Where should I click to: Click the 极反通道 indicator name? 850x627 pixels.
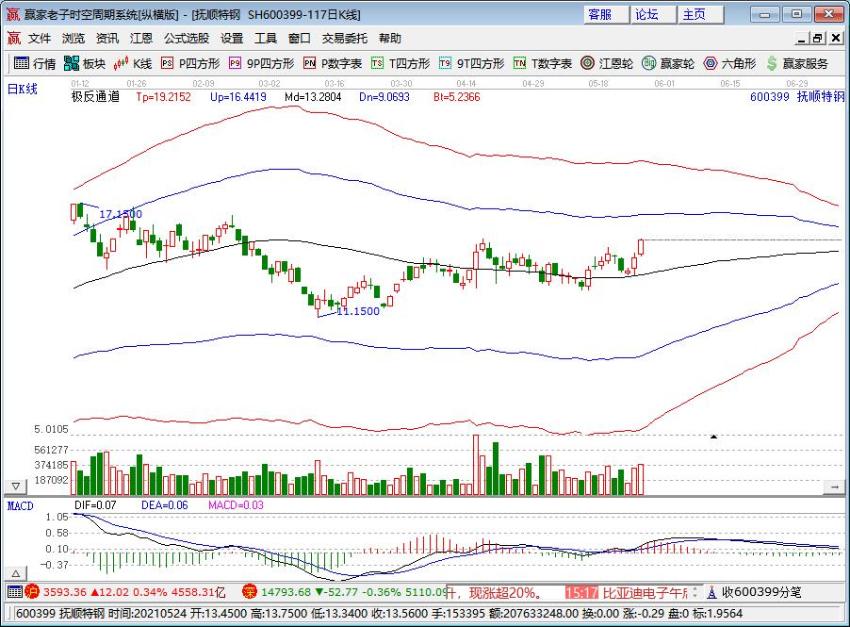(x=95, y=97)
